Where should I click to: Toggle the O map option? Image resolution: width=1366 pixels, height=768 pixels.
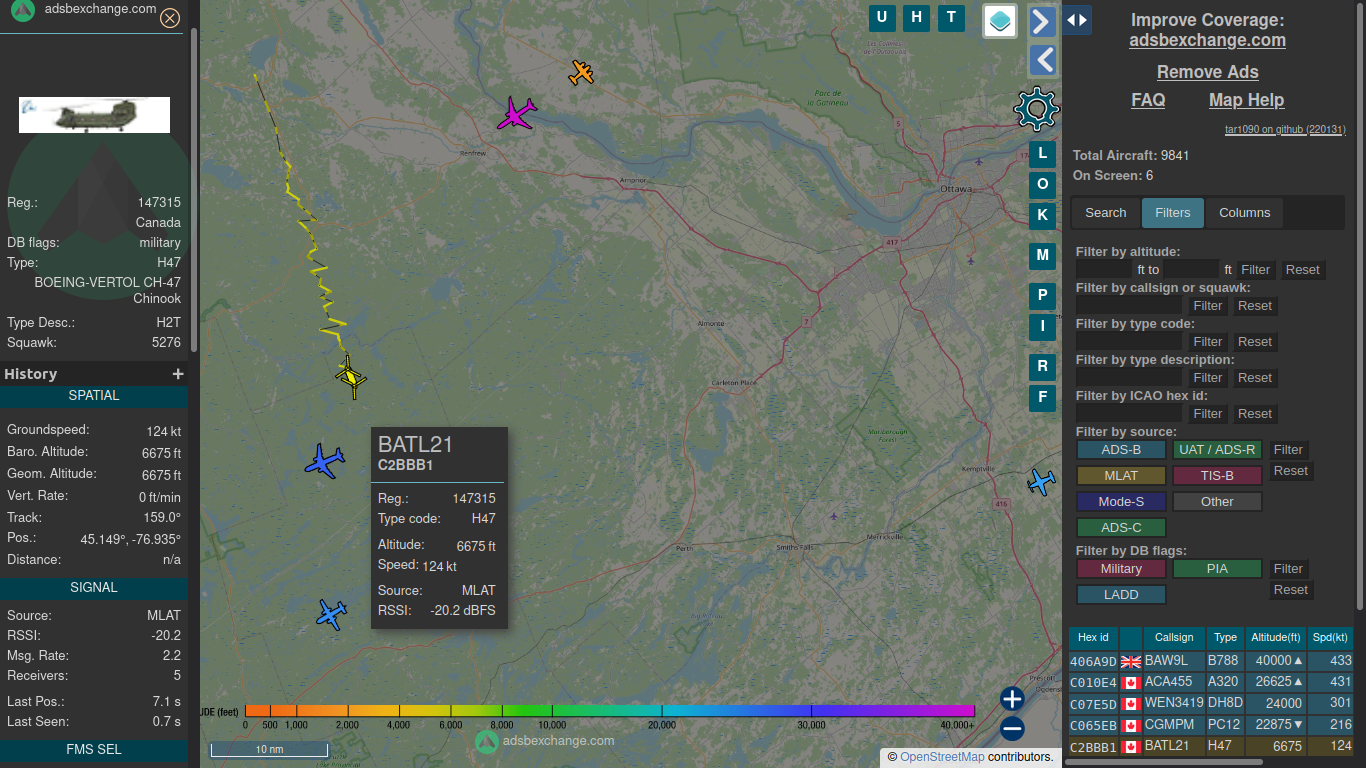click(1043, 185)
